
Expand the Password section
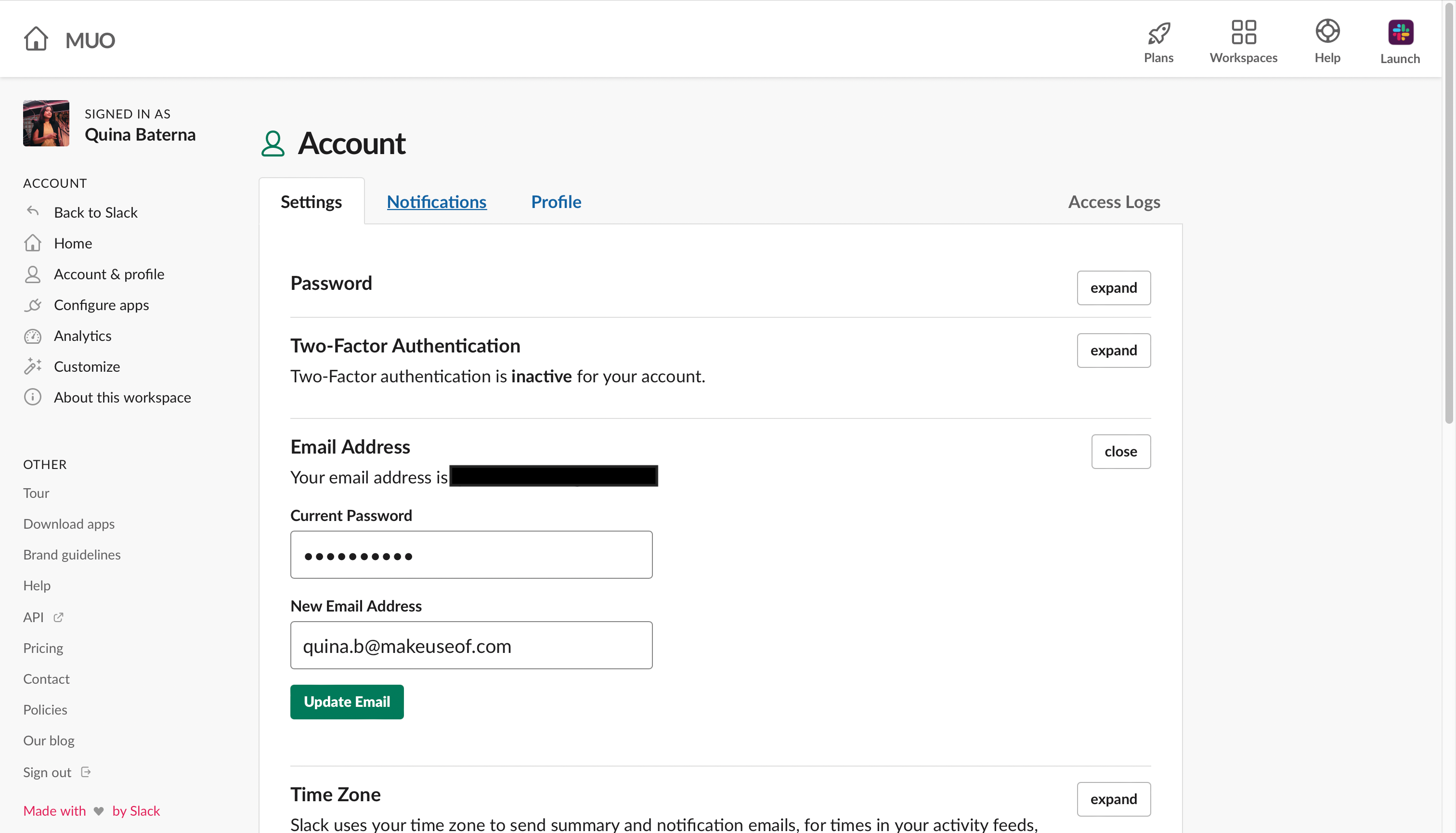pyautogui.click(x=1113, y=288)
